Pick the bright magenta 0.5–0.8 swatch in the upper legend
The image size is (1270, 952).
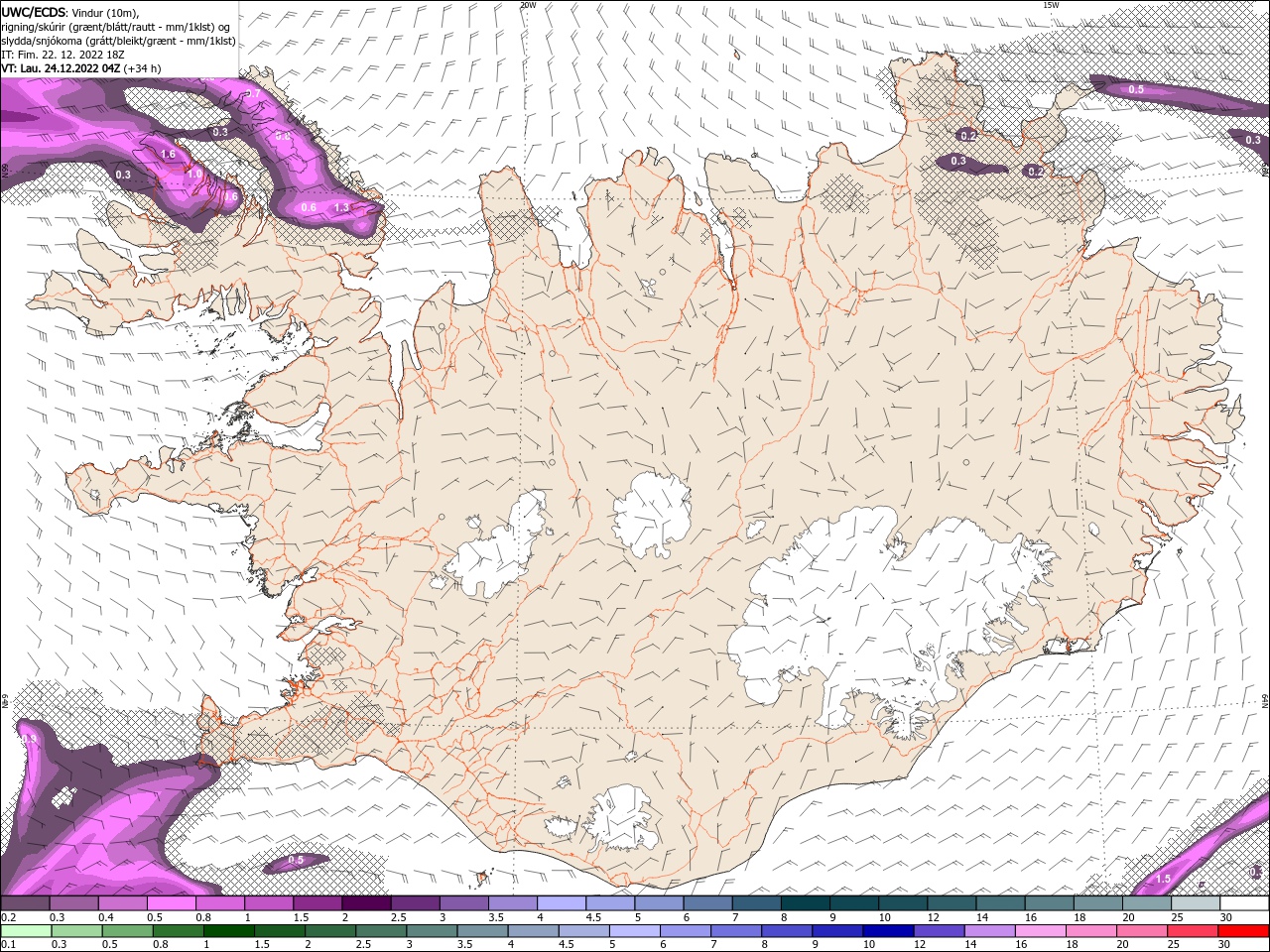pos(171,903)
